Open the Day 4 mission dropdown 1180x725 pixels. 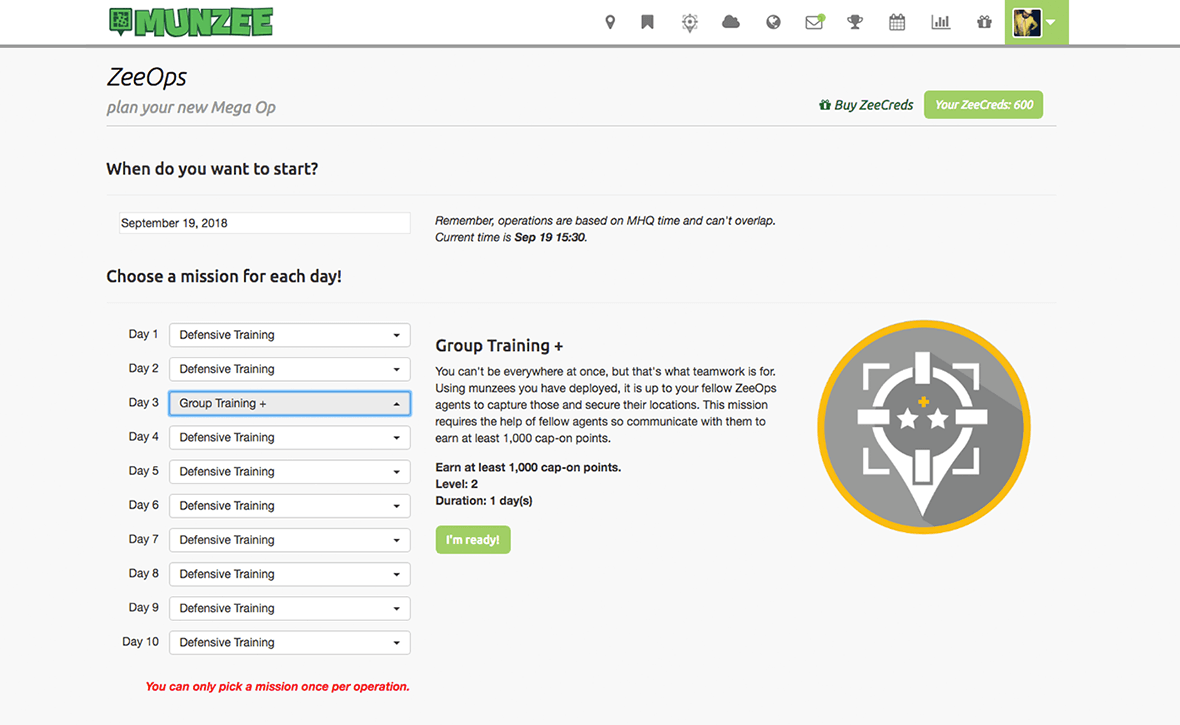pyautogui.click(x=290, y=437)
